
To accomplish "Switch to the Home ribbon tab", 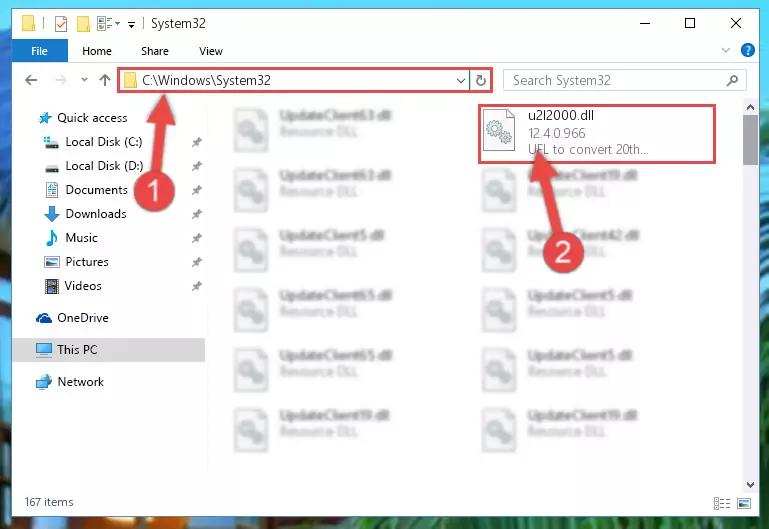I will pyautogui.click(x=97, y=51).
